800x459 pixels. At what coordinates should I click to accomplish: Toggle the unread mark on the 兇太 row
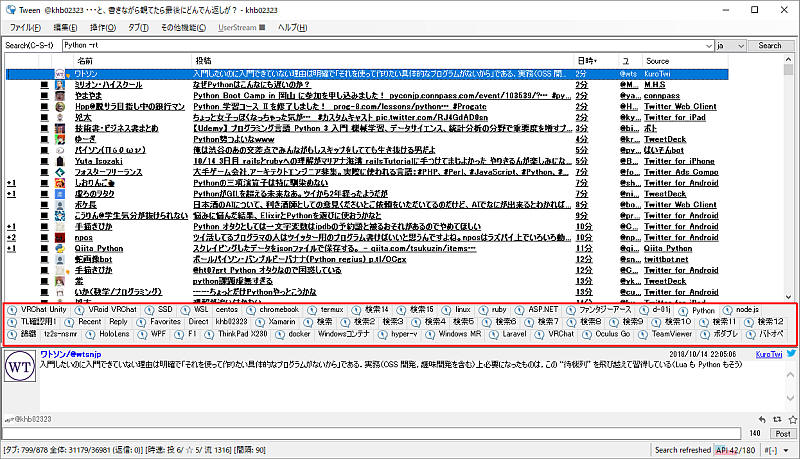pyautogui.click(x=45, y=117)
